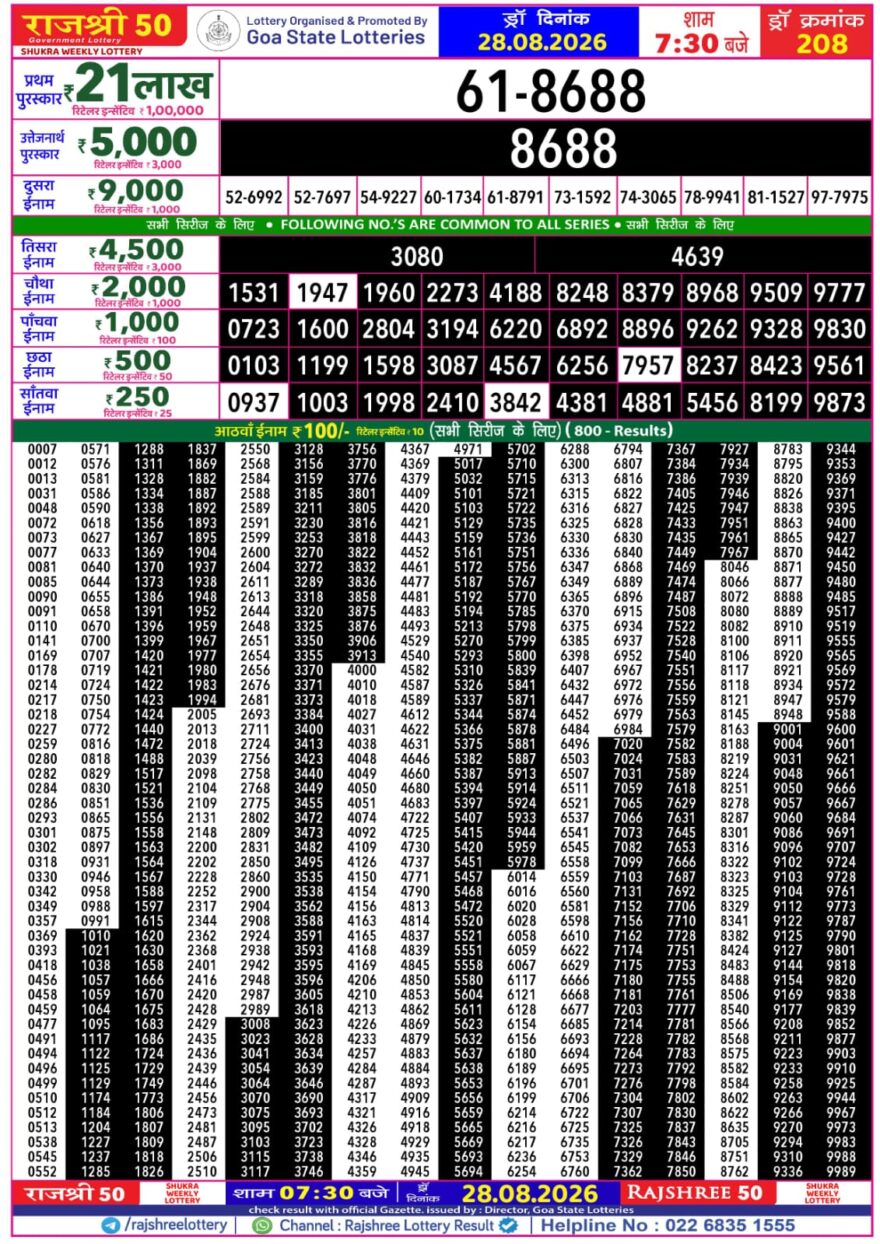This screenshot has width=880, height=1244.
Task: Select second prize number 54-9227
Action: (389, 197)
